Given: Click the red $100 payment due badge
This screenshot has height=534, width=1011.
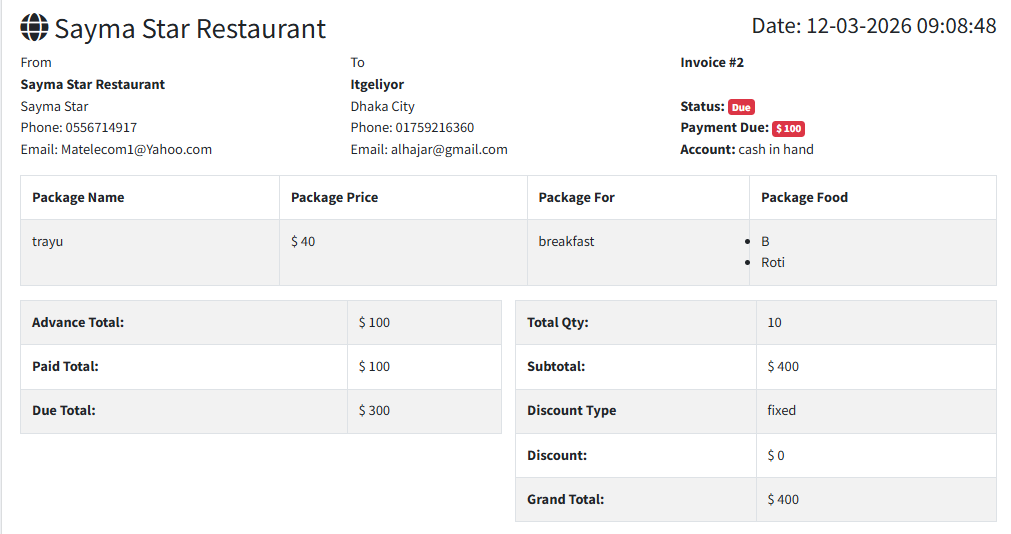Looking at the screenshot, I should pyautogui.click(x=788, y=129).
